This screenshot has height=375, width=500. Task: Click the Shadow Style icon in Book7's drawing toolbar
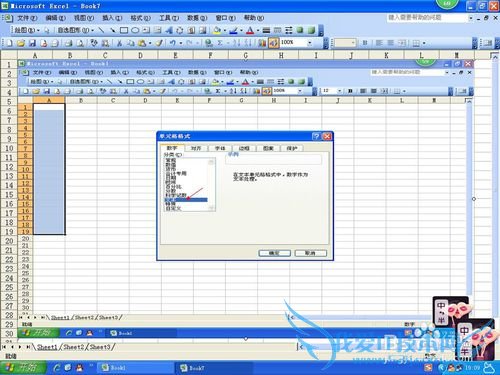(300, 30)
